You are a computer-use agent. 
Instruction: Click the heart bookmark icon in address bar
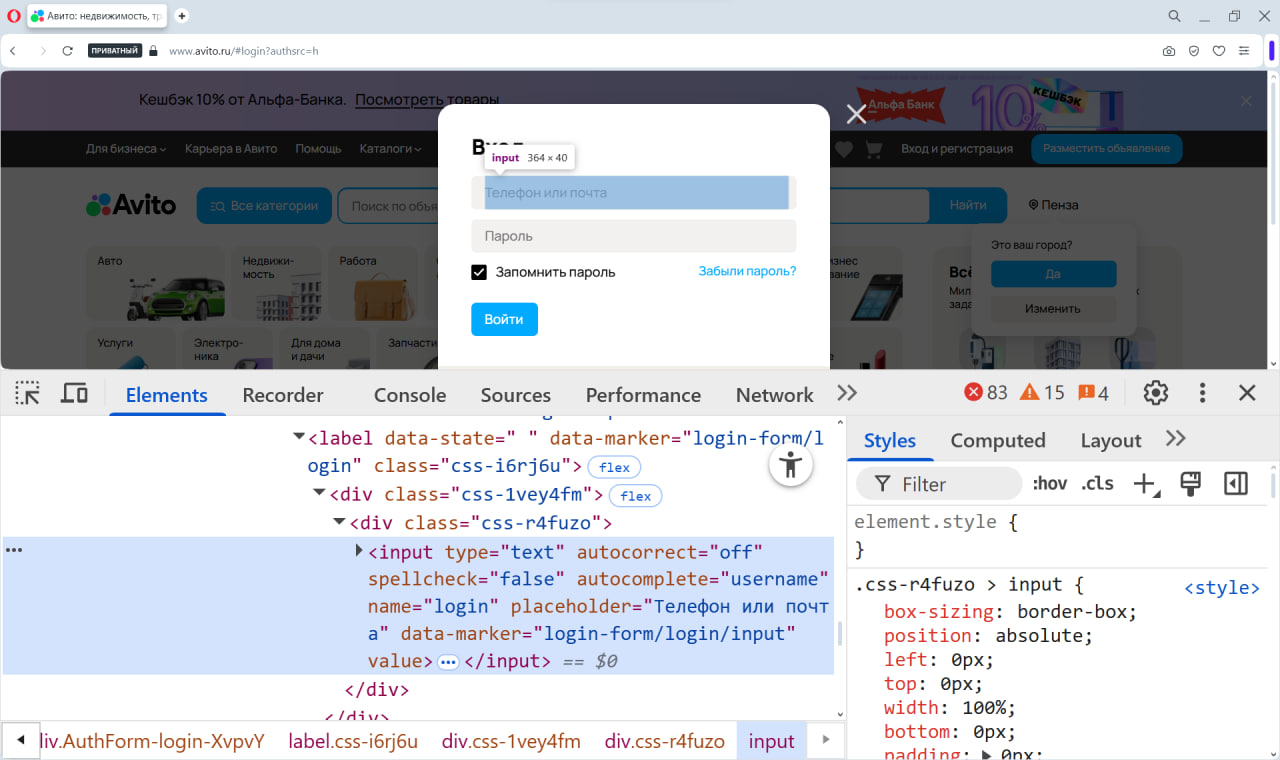pos(1219,51)
